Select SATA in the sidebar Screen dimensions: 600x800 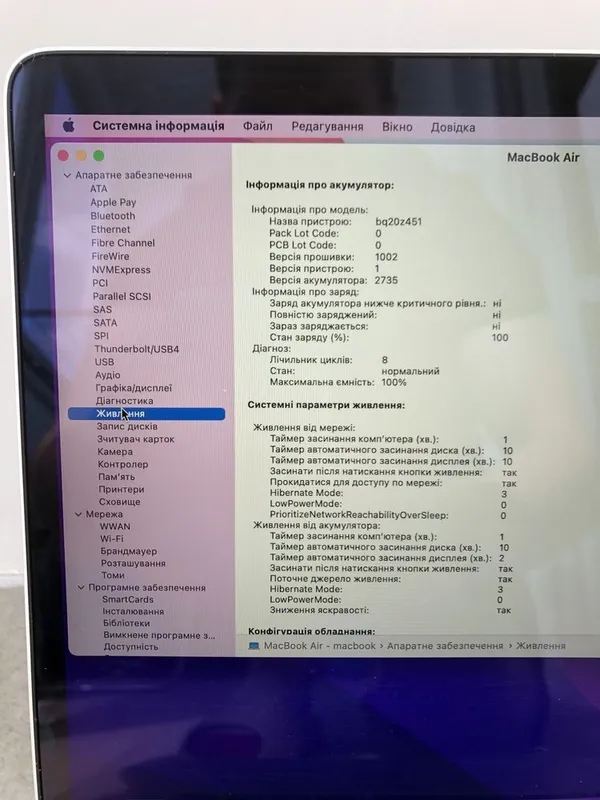pos(106,323)
